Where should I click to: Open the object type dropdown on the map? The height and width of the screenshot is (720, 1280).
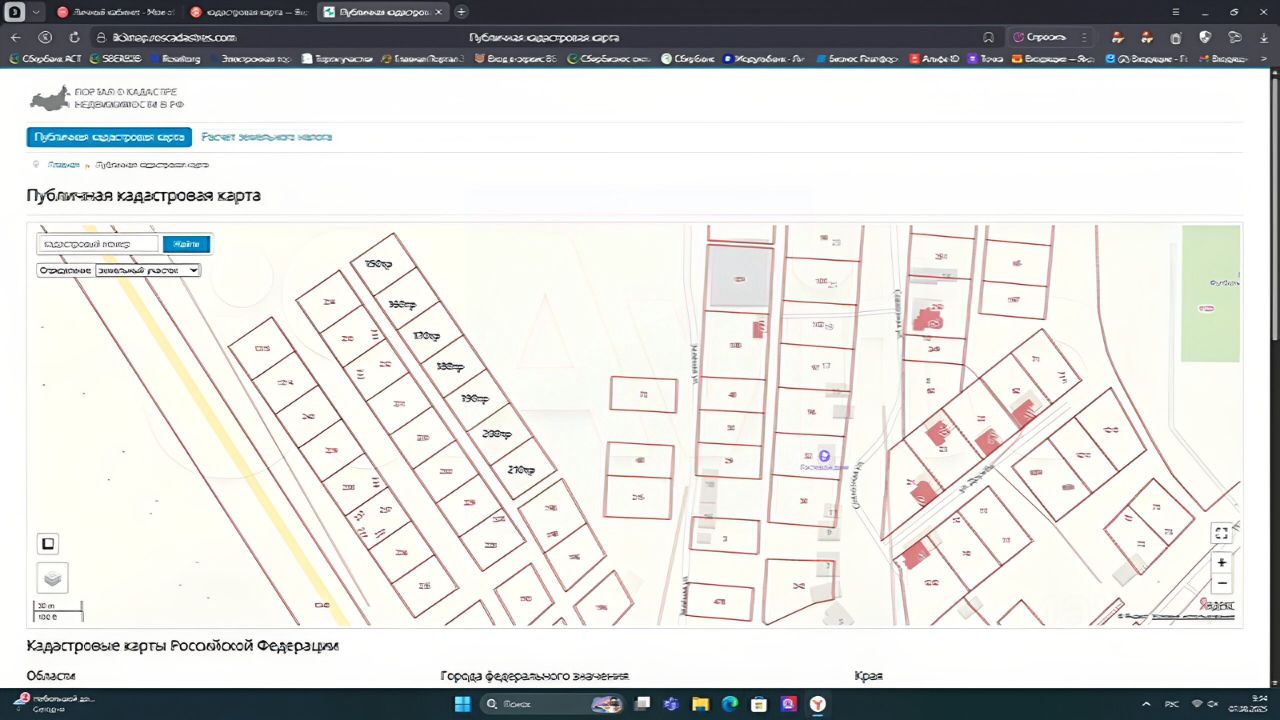click(x=147, y=270)
